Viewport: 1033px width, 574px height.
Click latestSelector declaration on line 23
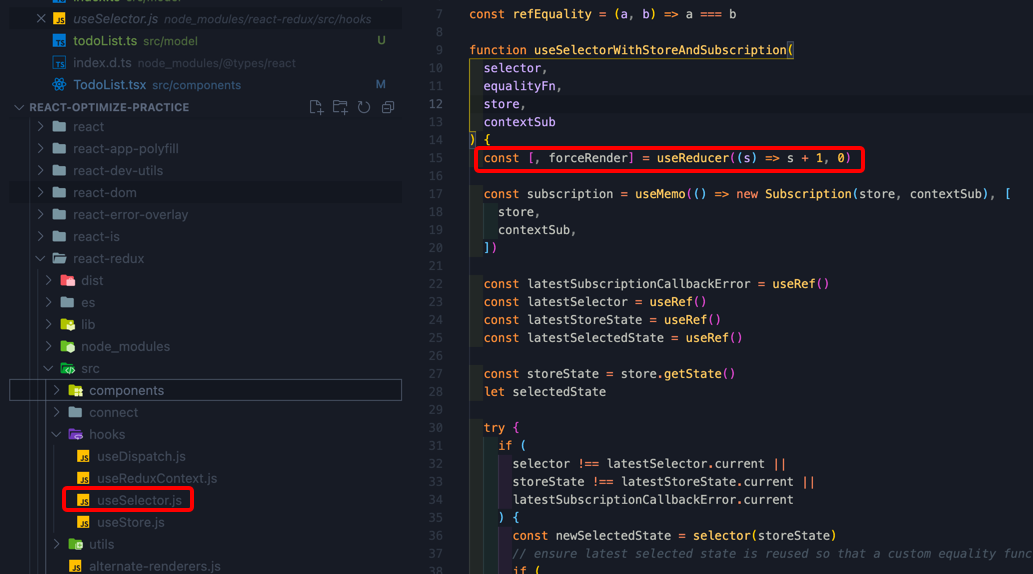pyautogui.click(x=577, y=302)
